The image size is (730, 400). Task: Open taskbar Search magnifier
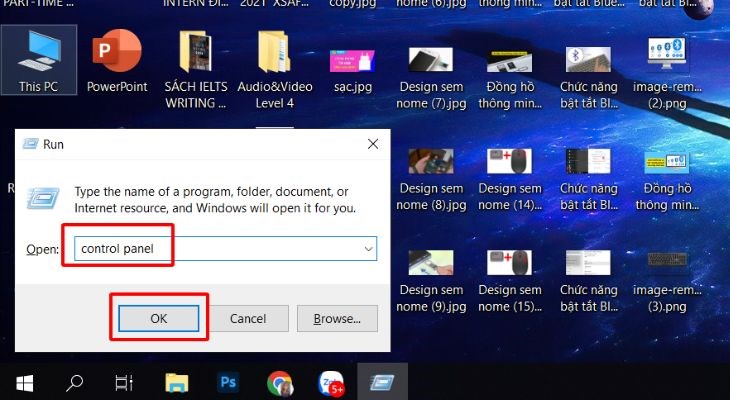(74, 383)
